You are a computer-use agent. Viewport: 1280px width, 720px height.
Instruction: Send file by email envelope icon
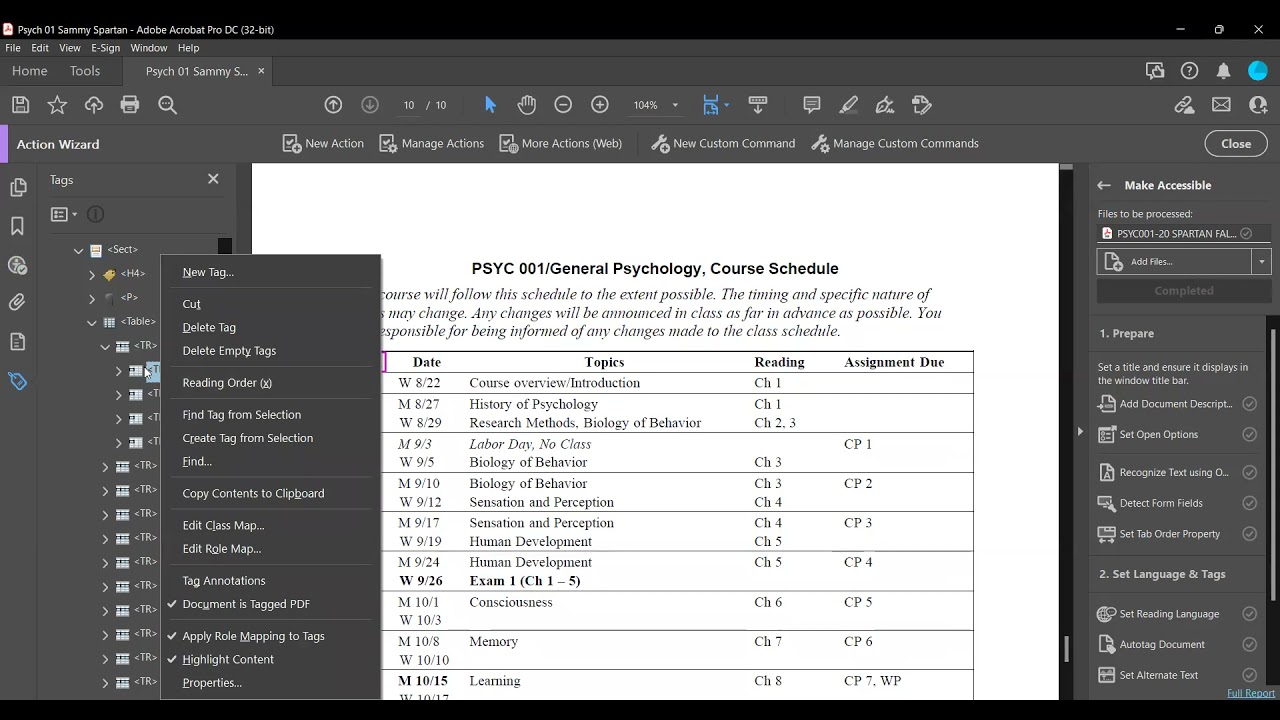point(1221,105)
